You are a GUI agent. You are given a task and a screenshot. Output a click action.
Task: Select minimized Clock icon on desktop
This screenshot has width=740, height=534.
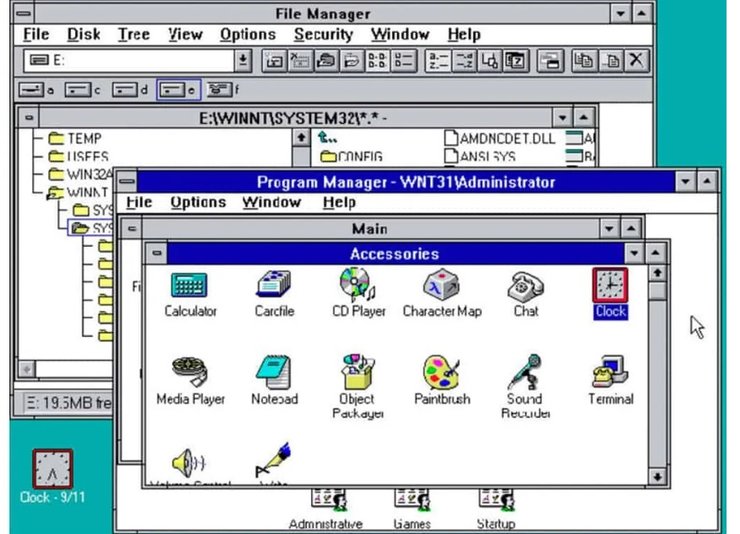(x=52, y=468)
